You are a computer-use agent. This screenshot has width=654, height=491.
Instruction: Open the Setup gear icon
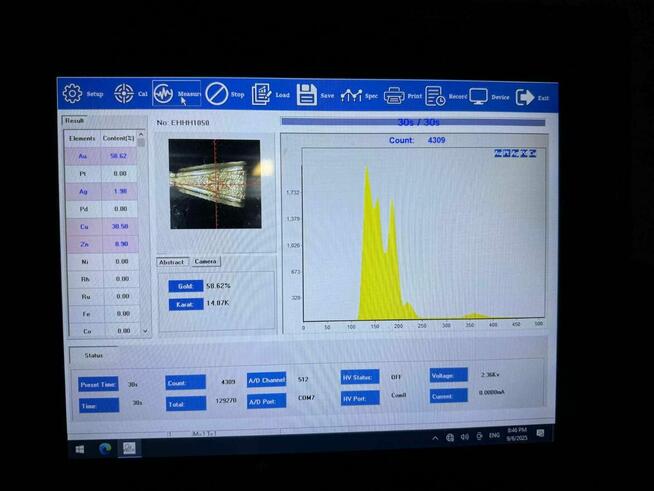tap(73, 93)
